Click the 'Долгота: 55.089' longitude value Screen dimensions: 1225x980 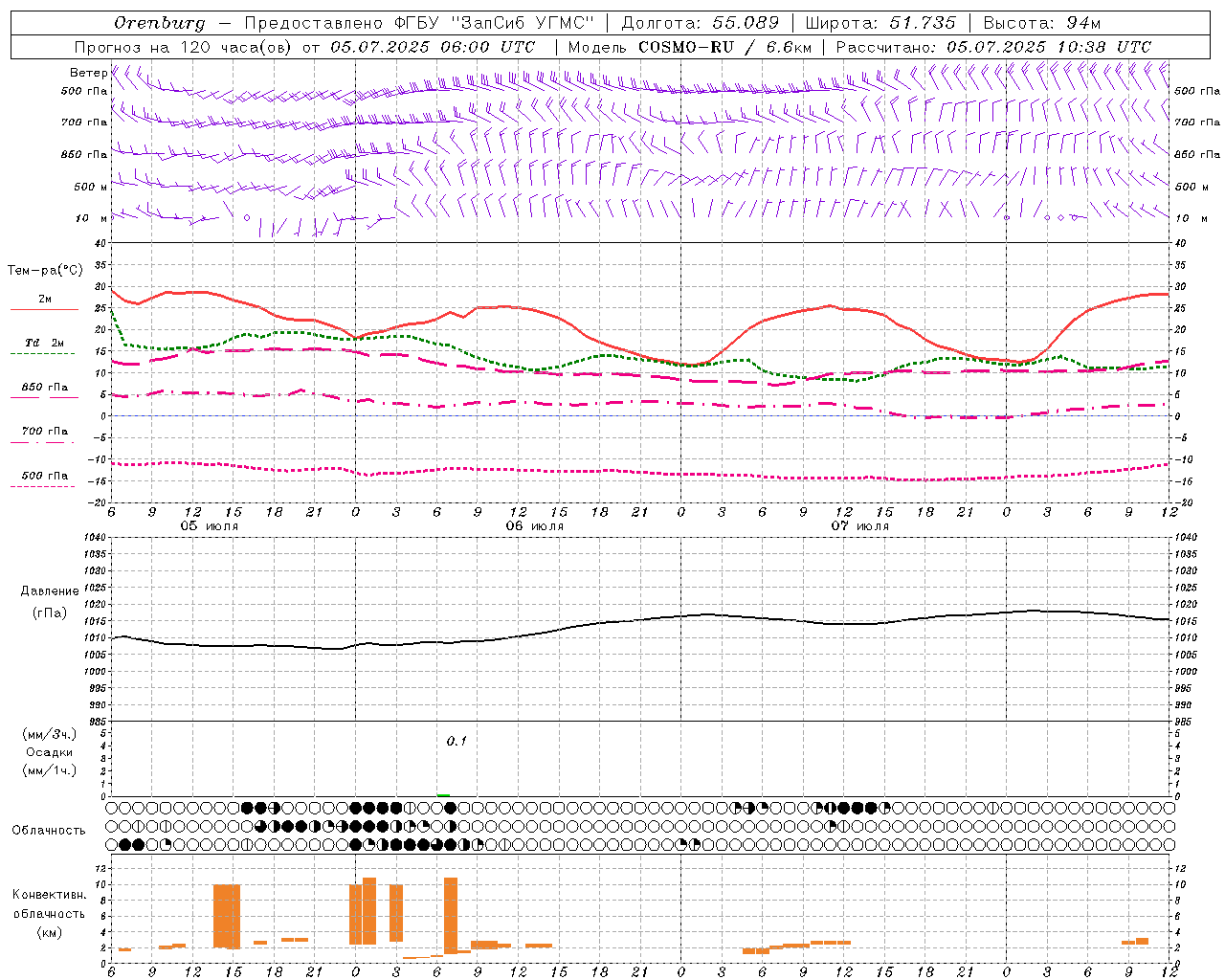[701, 23]
